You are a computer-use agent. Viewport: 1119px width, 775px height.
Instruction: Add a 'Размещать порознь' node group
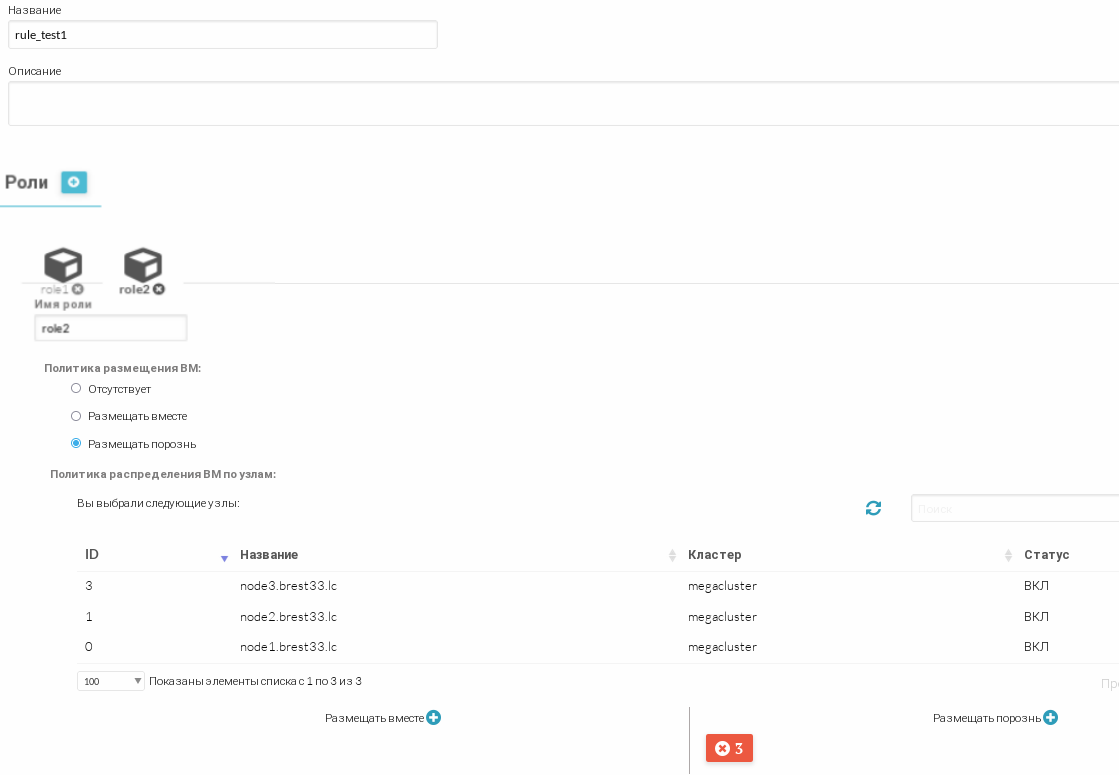[x=1050, y=717]
